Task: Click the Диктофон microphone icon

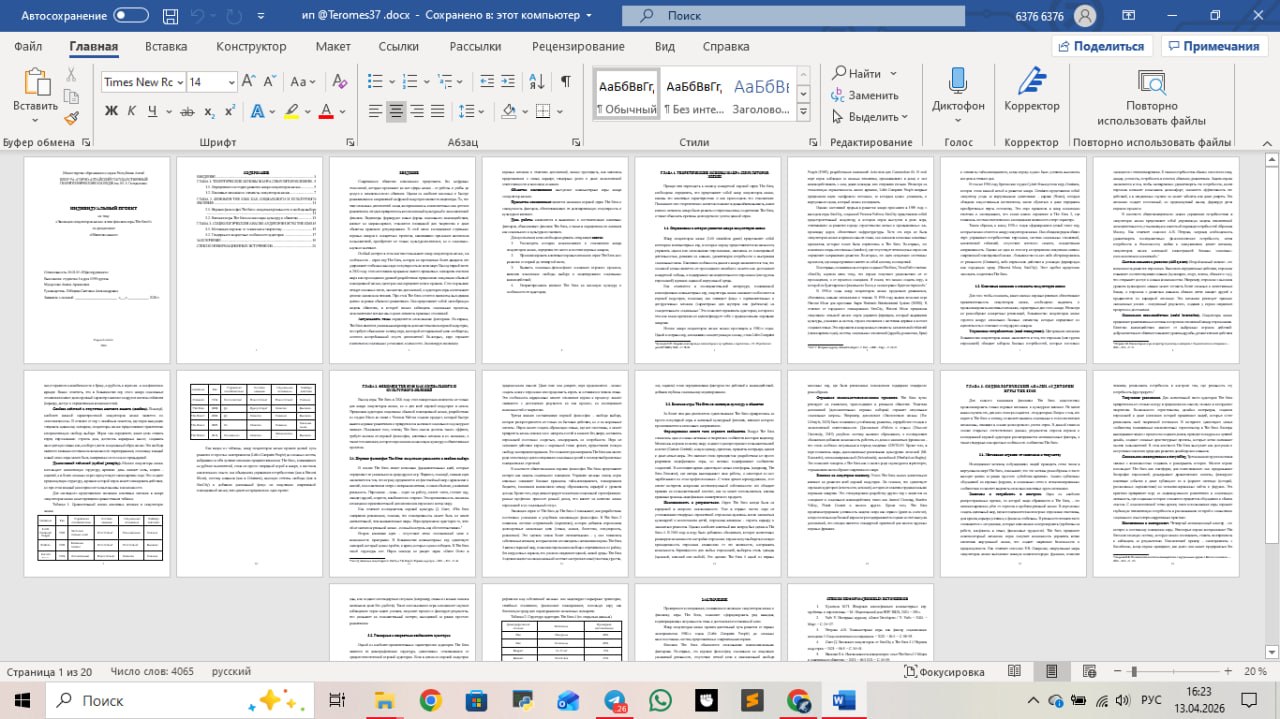Action: pos(957,82)
